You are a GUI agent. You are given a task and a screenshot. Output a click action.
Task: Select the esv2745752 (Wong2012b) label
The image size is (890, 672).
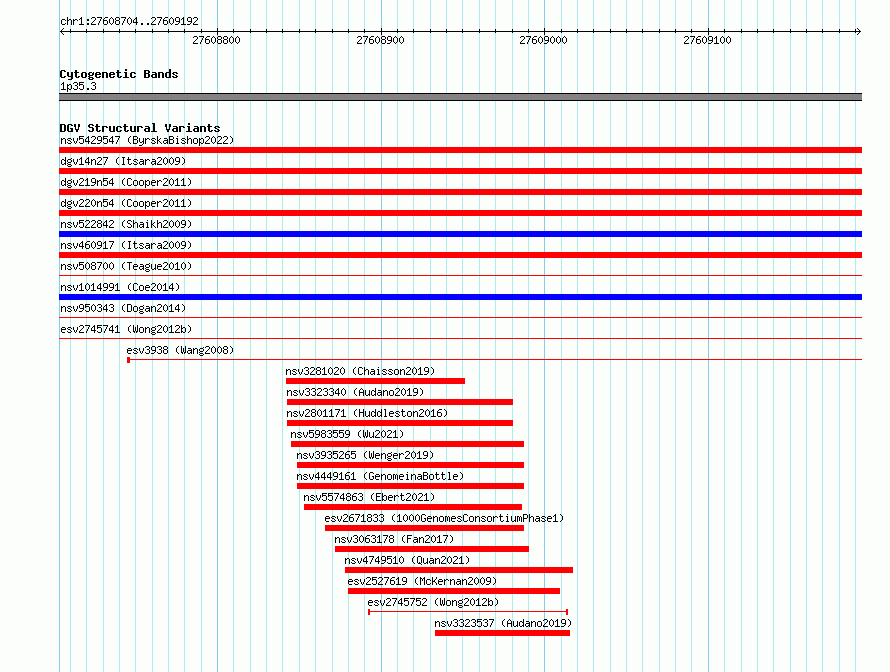pos(433,602)
